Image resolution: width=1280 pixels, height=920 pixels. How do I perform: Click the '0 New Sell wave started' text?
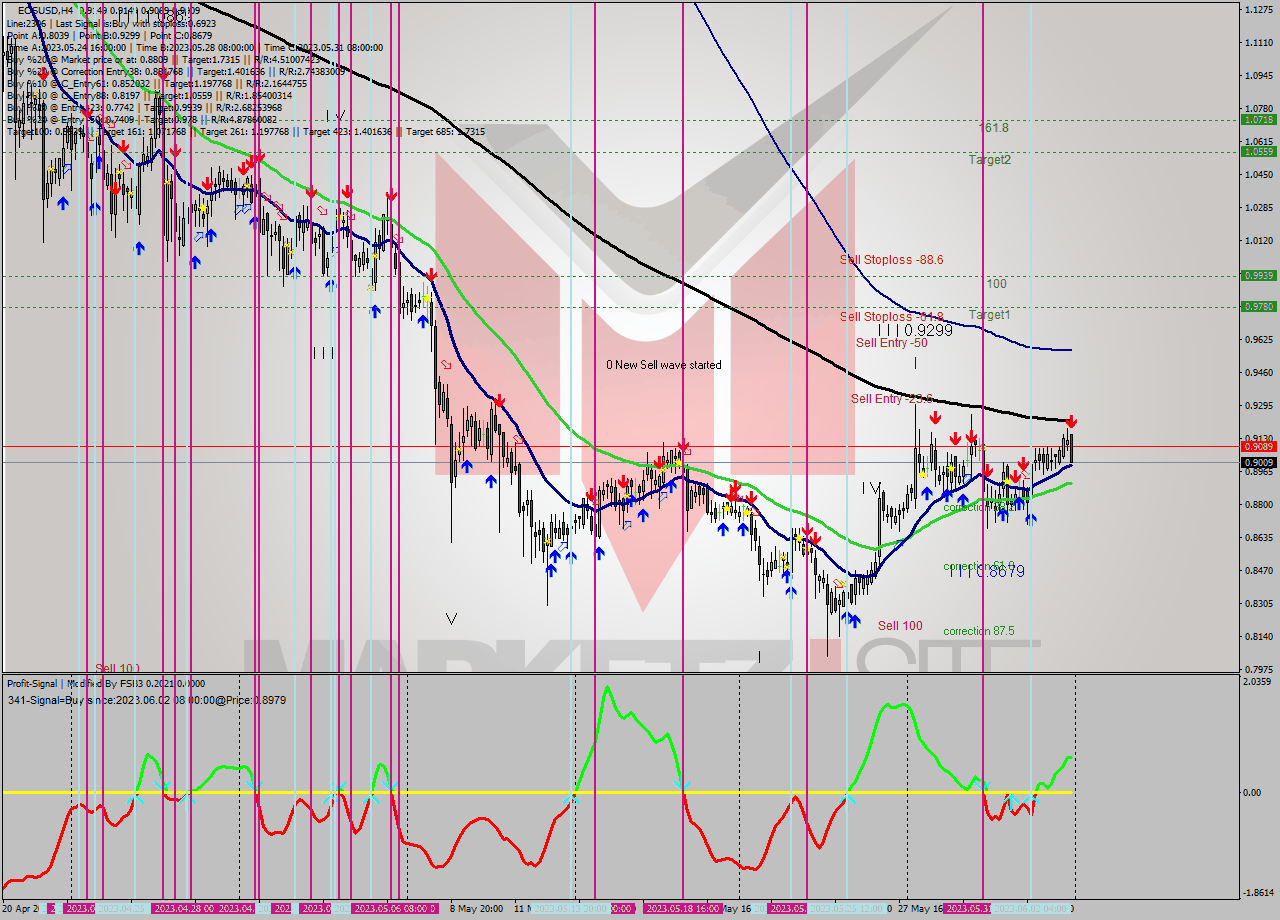pos(663,365)
